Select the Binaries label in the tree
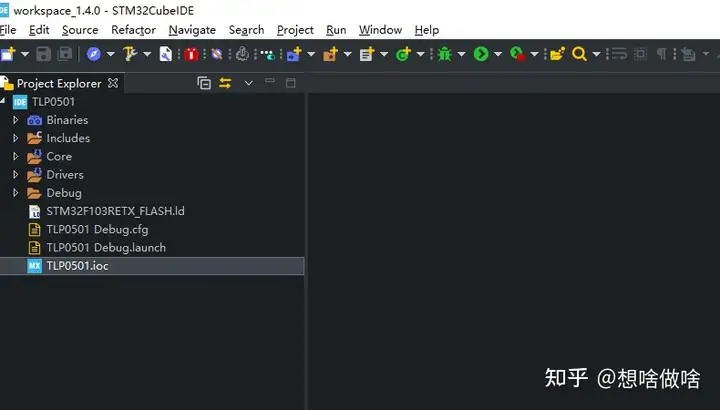 pos(67,120)
